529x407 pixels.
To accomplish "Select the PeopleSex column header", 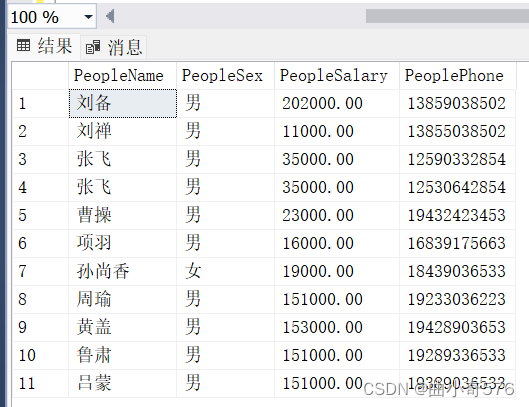I will click(x=225, y=76).
